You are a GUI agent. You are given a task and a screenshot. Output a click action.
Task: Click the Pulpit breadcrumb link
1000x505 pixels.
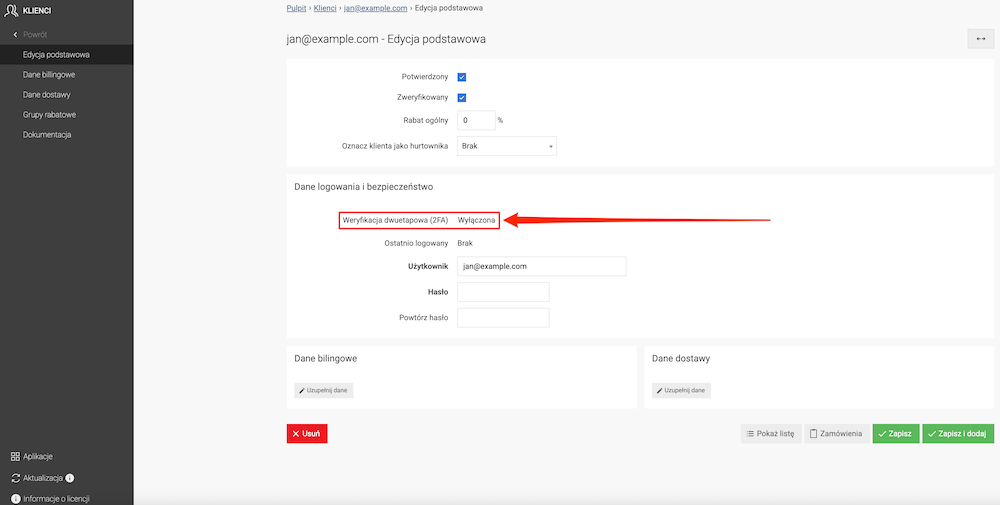[297, 8]
